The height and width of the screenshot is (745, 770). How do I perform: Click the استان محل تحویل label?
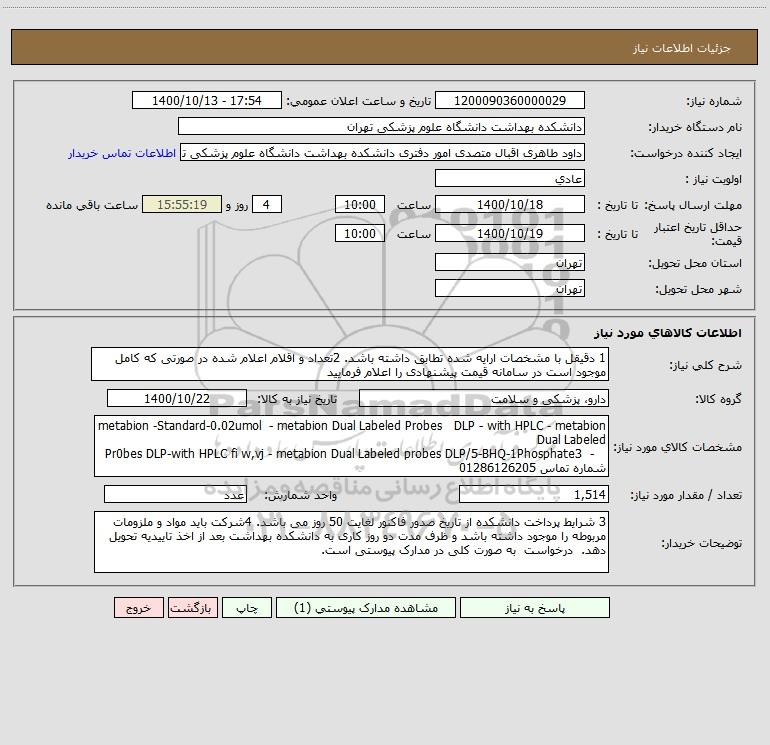pos(695,263)
